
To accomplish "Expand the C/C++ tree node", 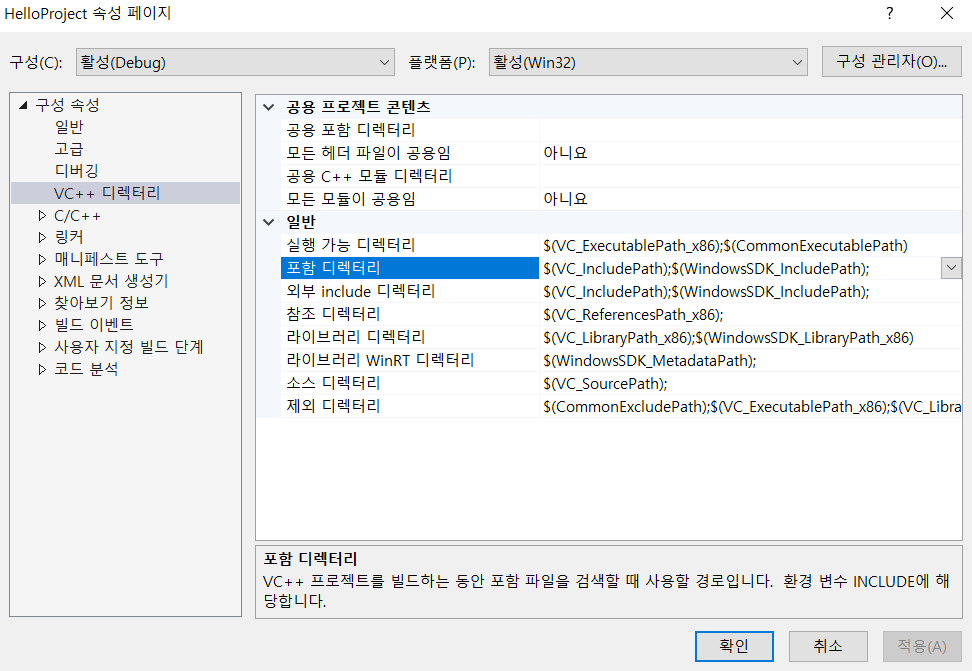I will tap(42, 216).
